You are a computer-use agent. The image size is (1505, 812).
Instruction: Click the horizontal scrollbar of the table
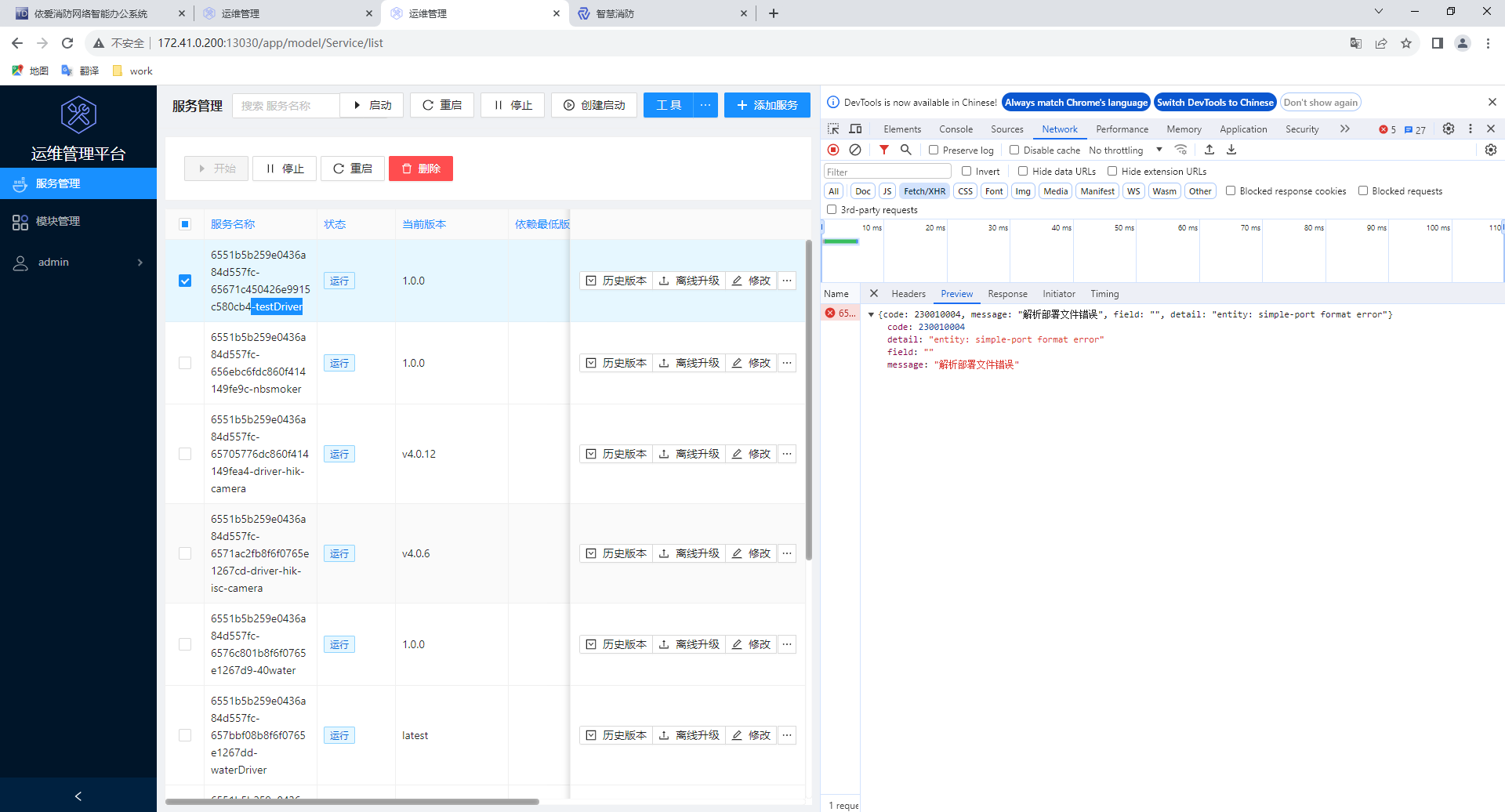(352, 801)
